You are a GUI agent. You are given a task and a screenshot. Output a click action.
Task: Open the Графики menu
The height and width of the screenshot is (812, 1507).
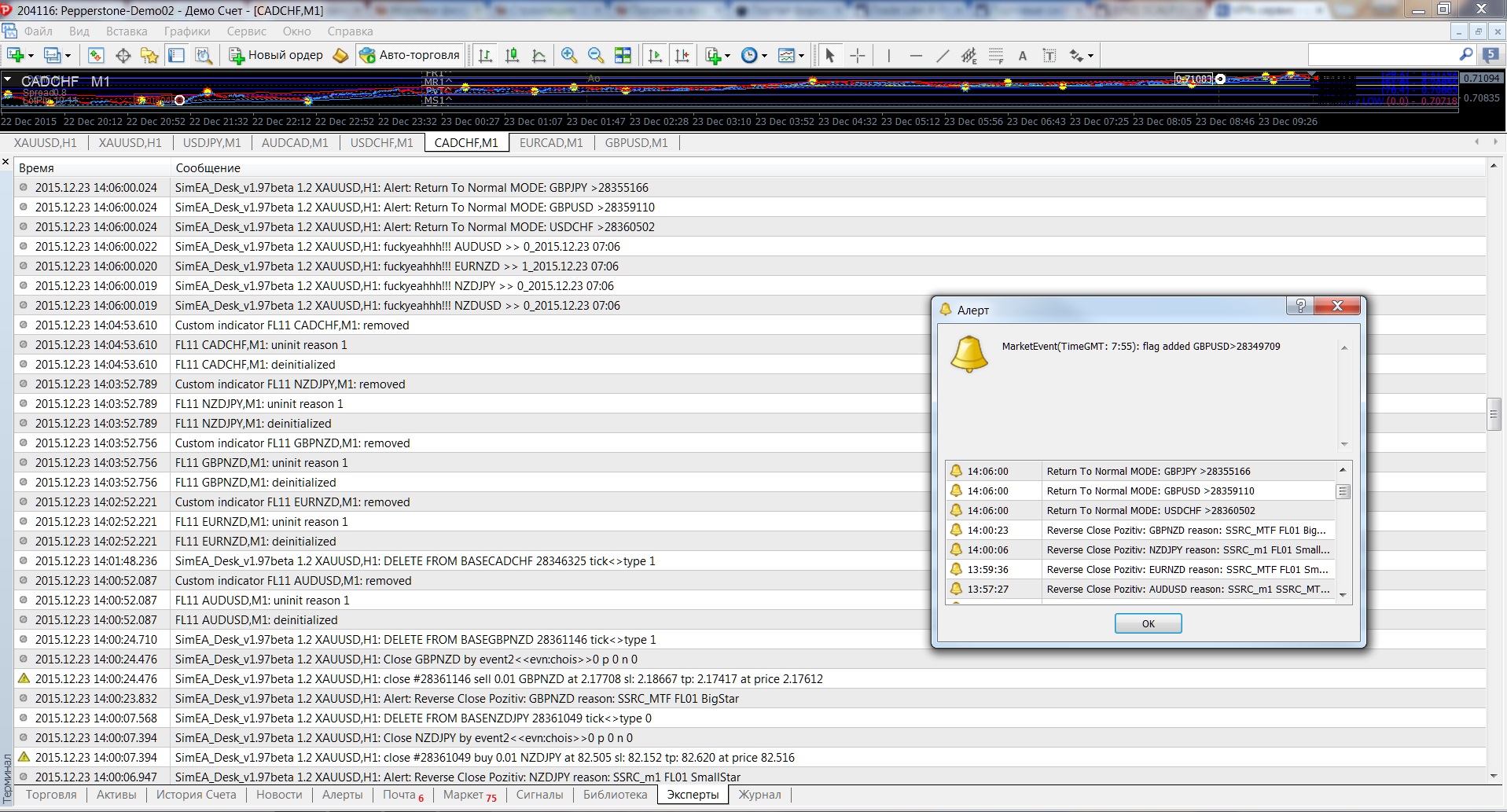(x=187, y=31)
